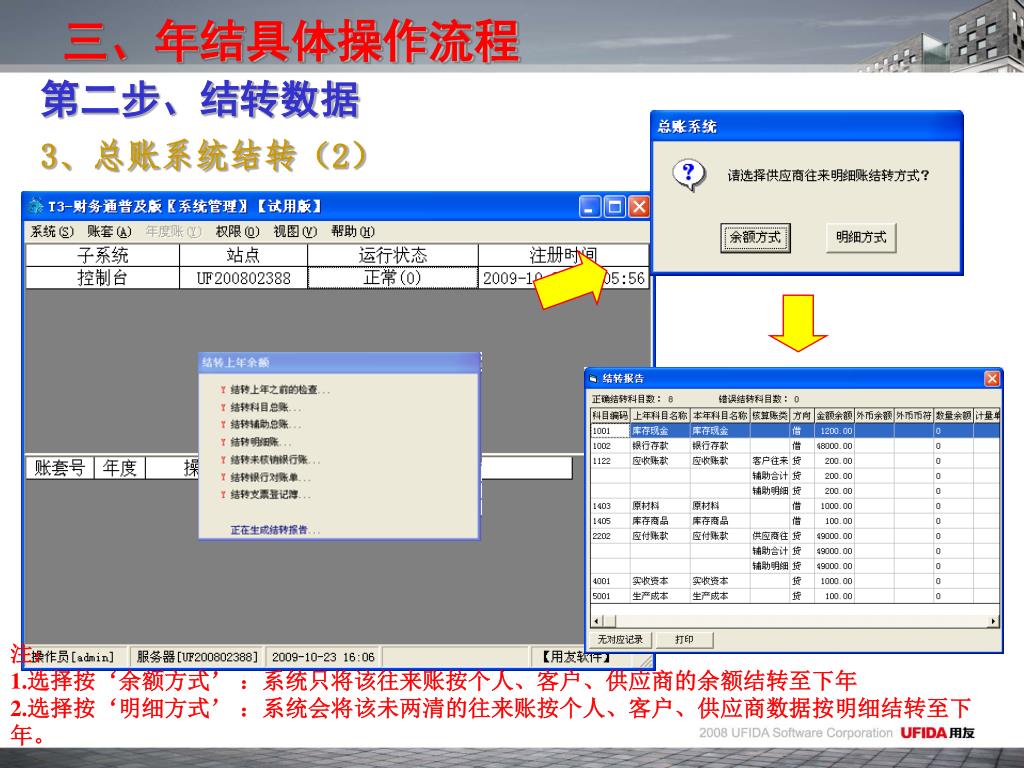Click the 操作员[admin] status bar entry
Image resolution: width=1024 pixels, height=768 pixels.
pyautogui.click(x=72, y=657)
